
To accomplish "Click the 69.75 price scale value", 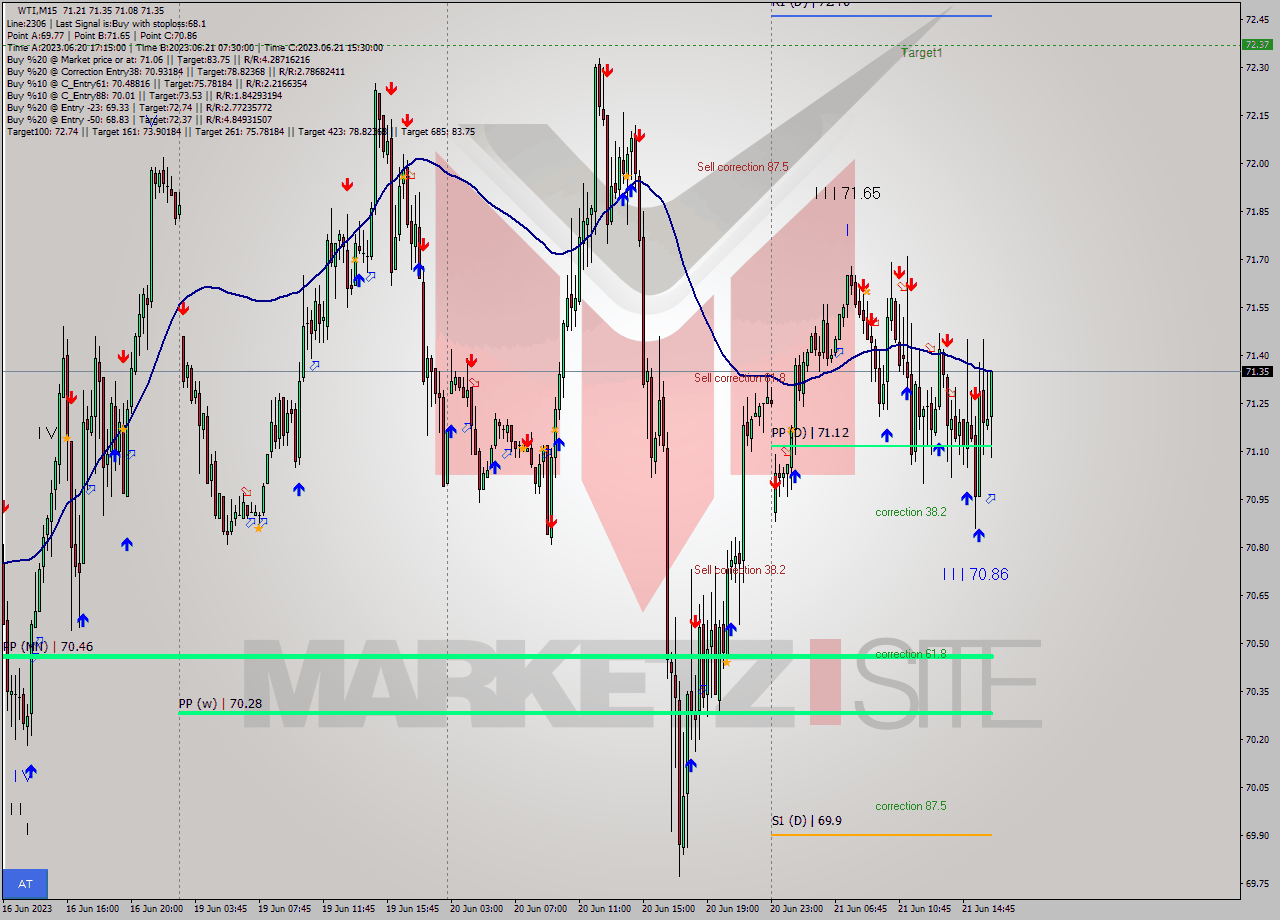I will tap(1257, 883).
